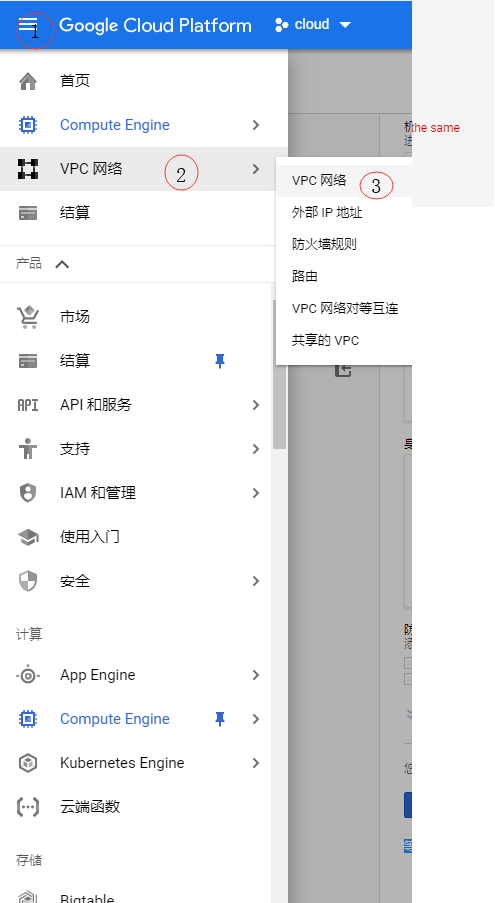Click the 支持 person icon

(28, 449)
